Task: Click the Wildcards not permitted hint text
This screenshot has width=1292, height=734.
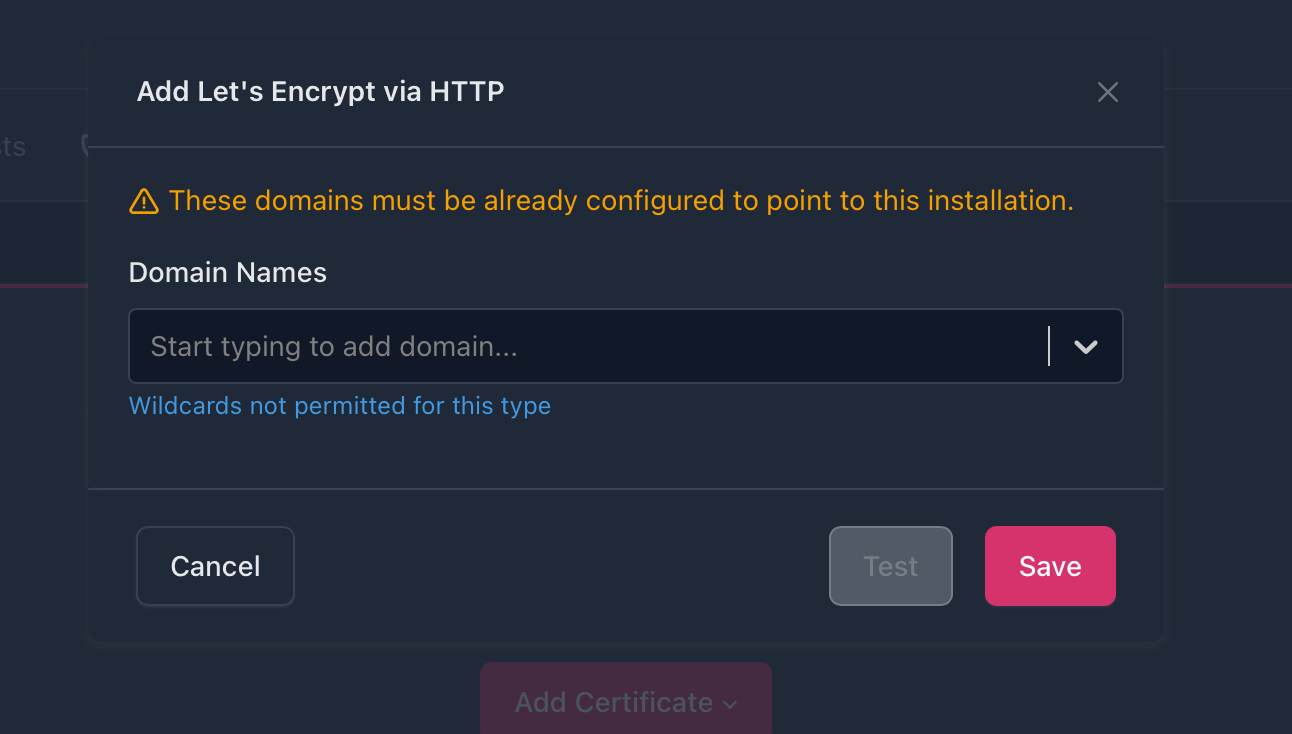Action: tap(340, 406)
